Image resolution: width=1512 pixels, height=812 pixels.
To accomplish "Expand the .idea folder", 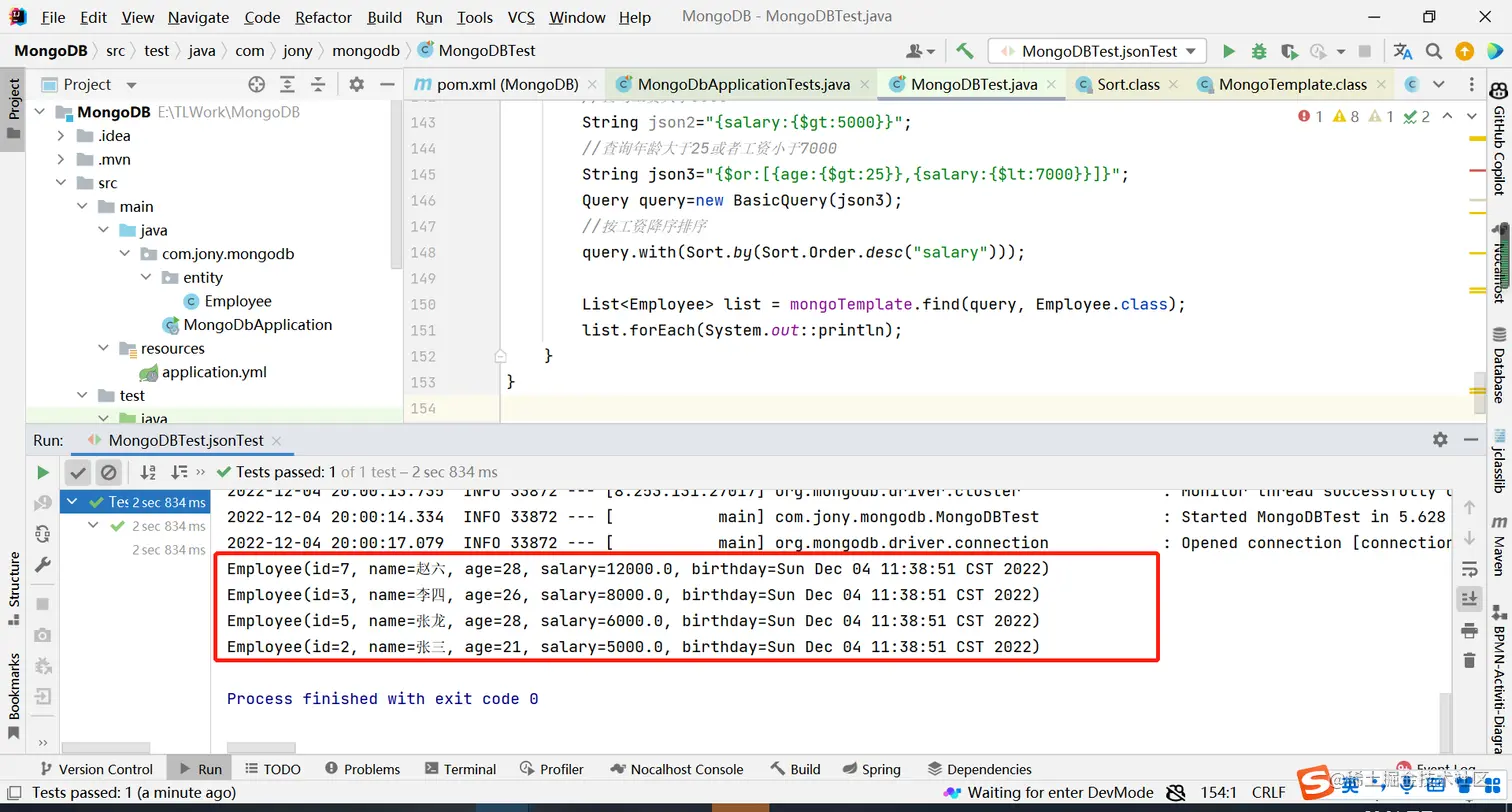I will point(61,136).
